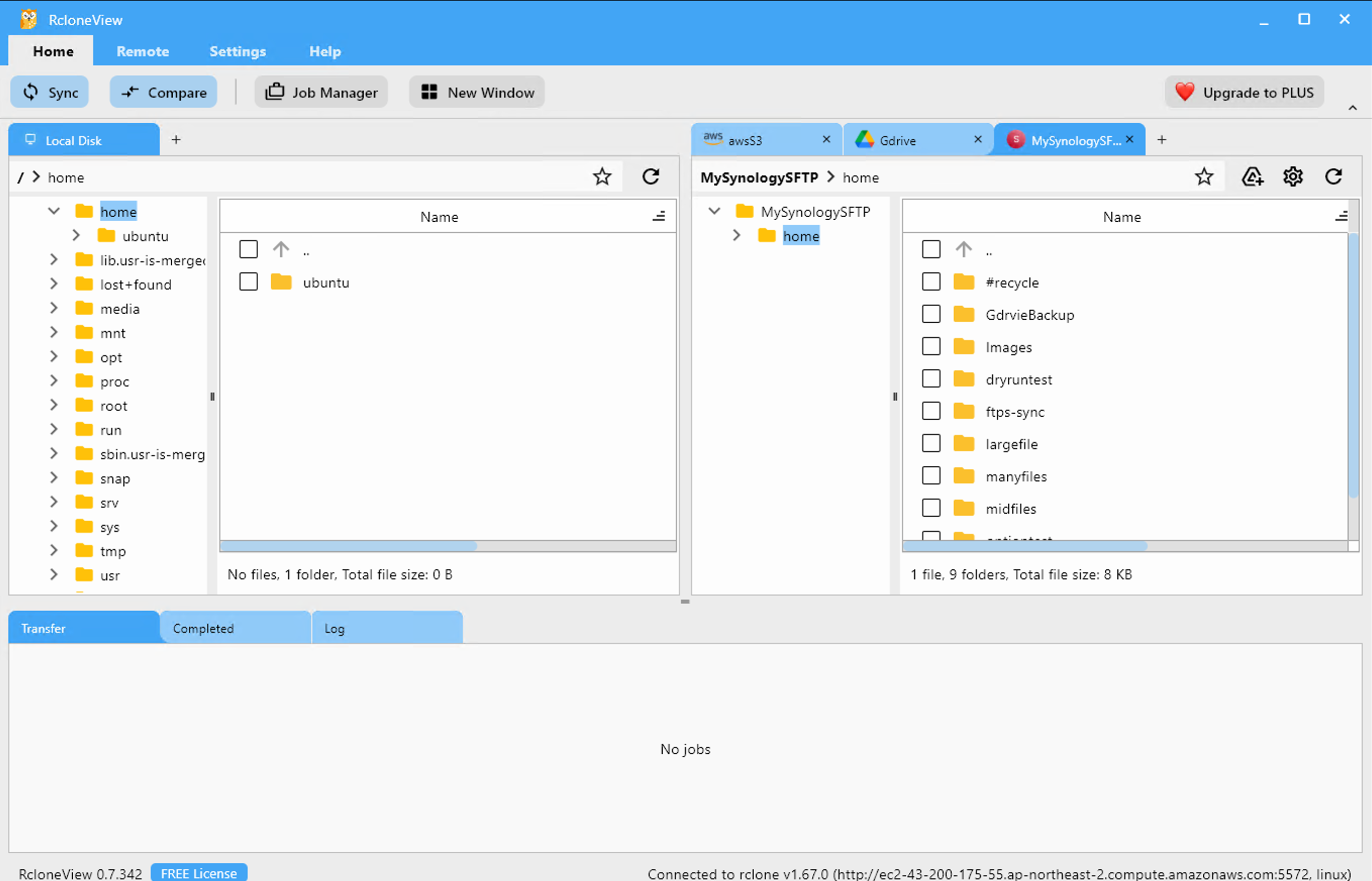Click the Upgrade to PLUS button
The width and height of the screenshot is (1372, 881).
[1243, 91]
